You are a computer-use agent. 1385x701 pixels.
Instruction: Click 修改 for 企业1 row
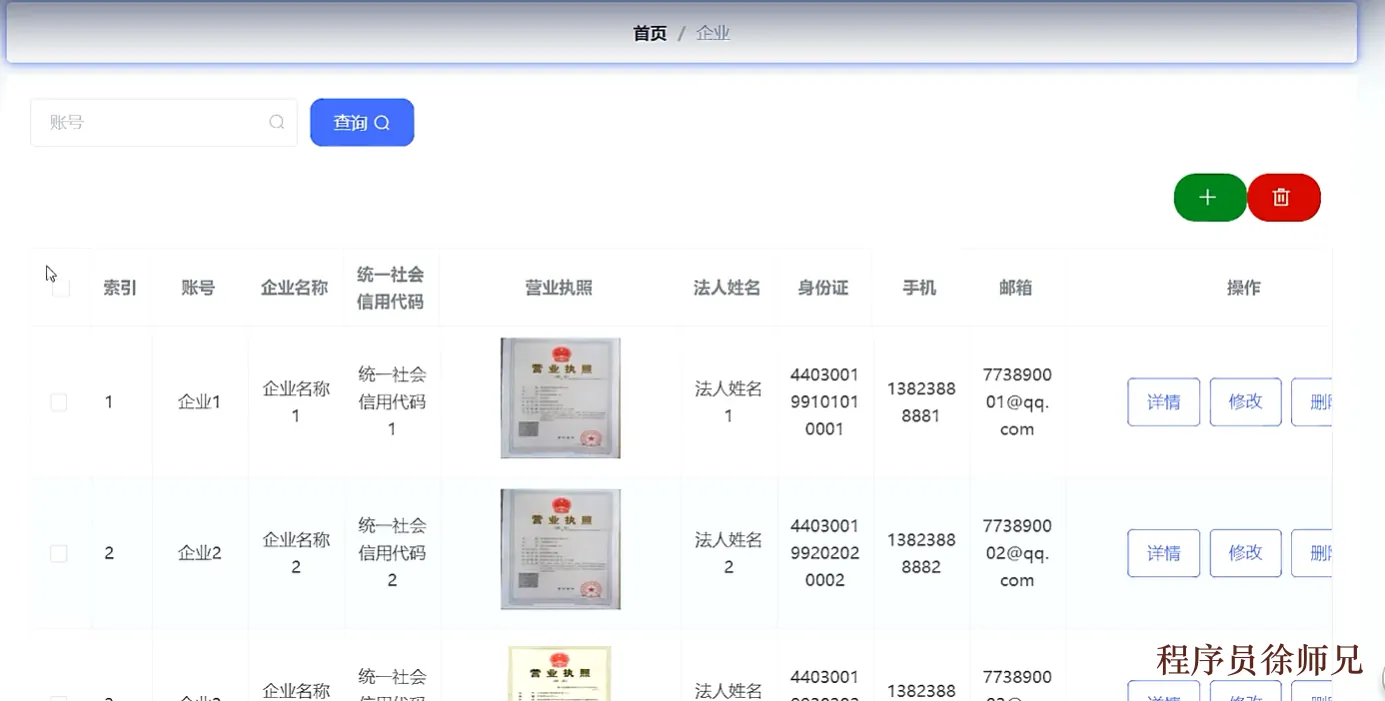coord(1245,402)
